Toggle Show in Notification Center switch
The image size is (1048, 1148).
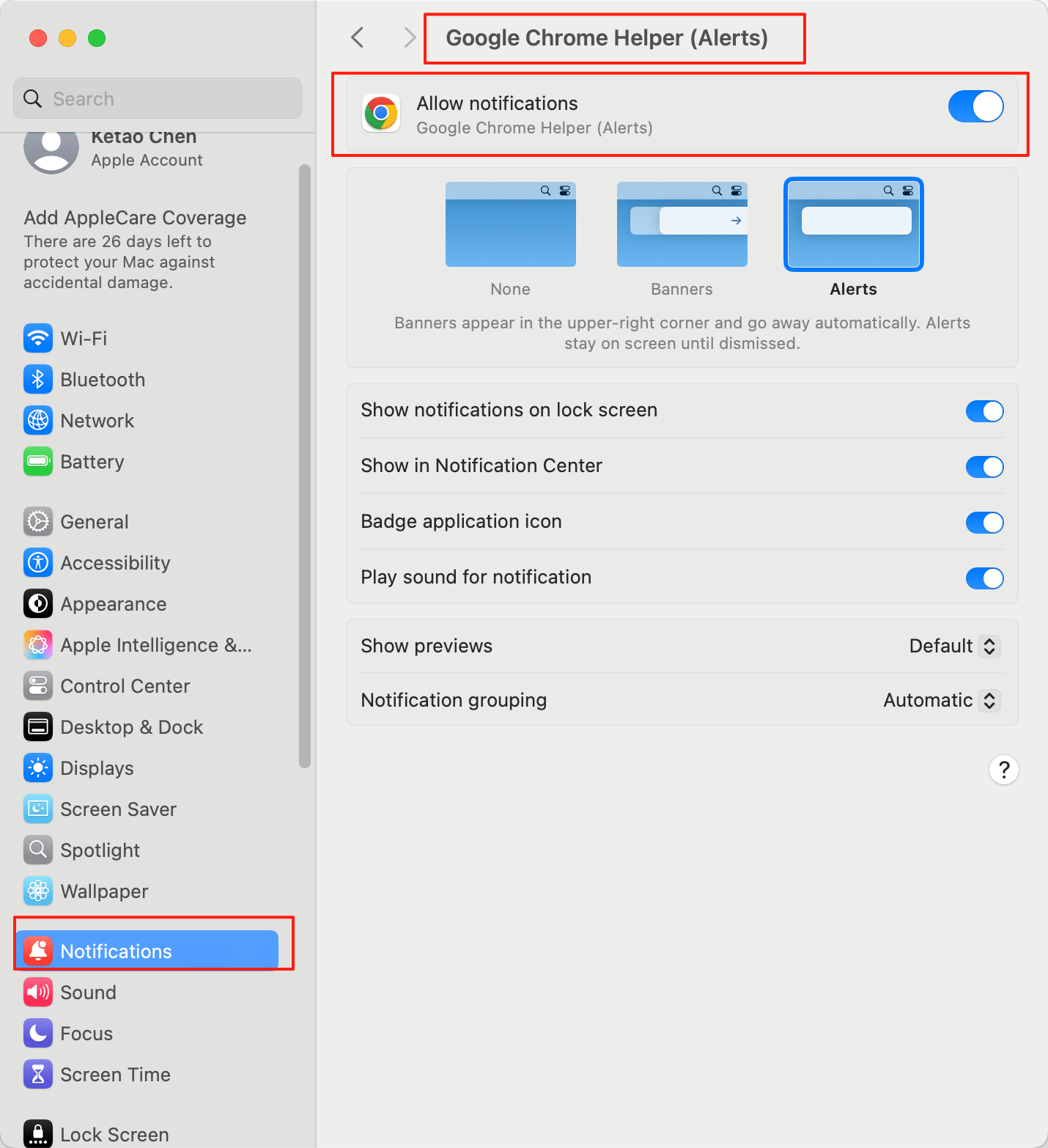point(985,466)
